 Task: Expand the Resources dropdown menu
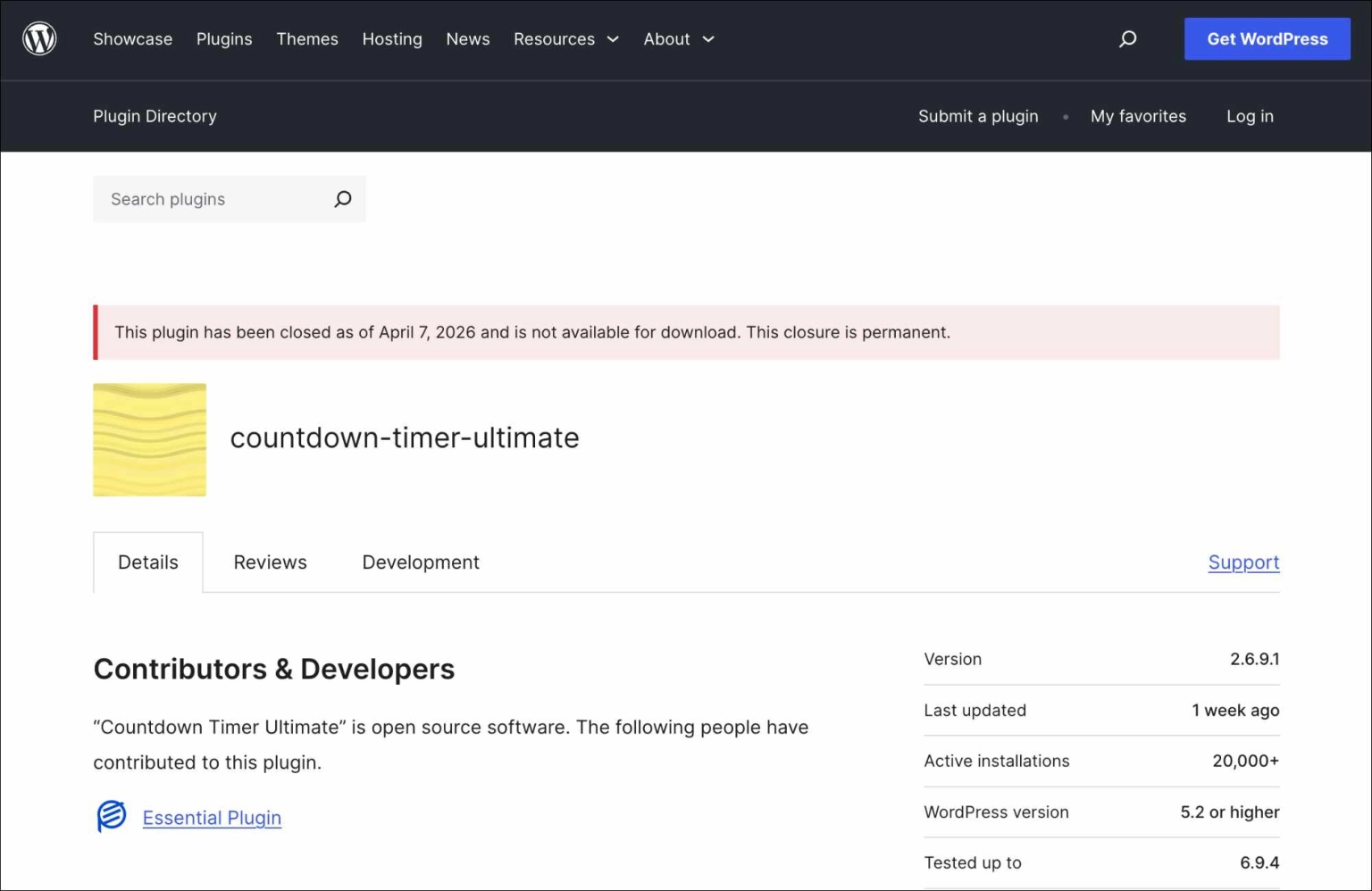[x=566, y=38]
